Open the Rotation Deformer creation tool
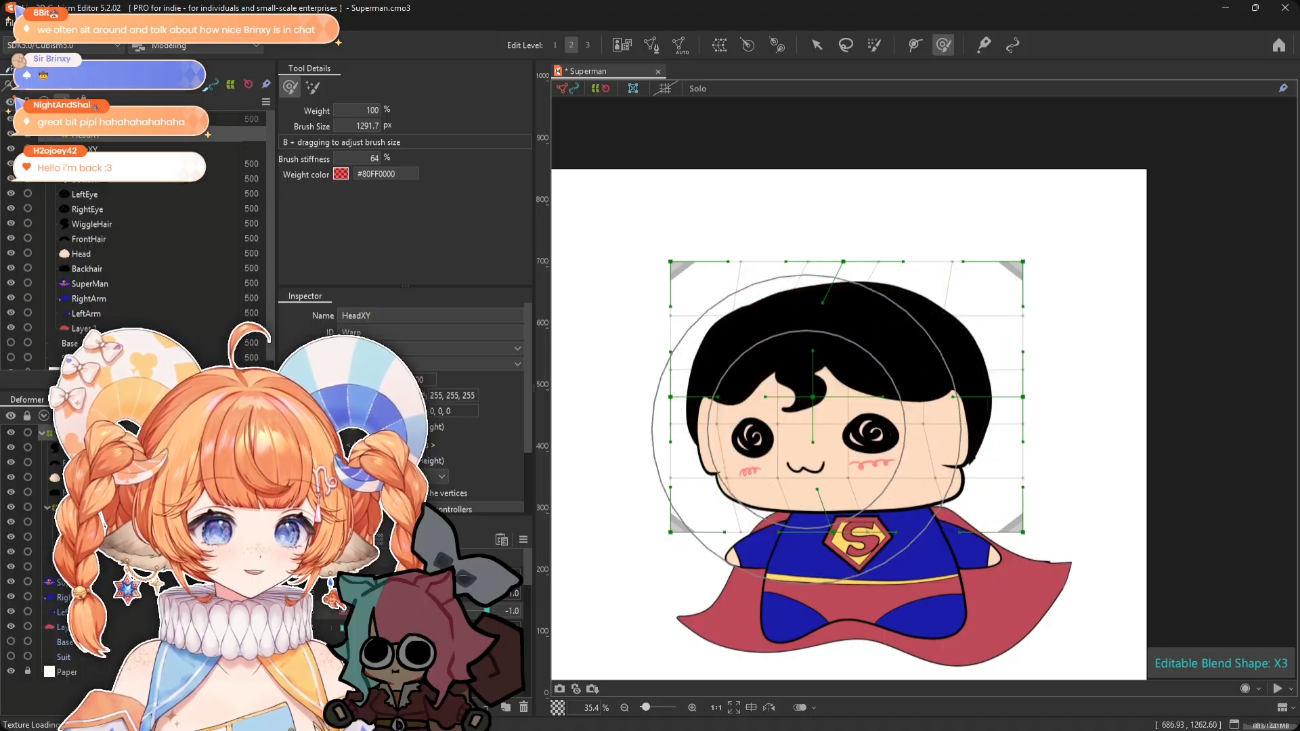The height and width of the screenshot is (731, 1300). (777, 45)
